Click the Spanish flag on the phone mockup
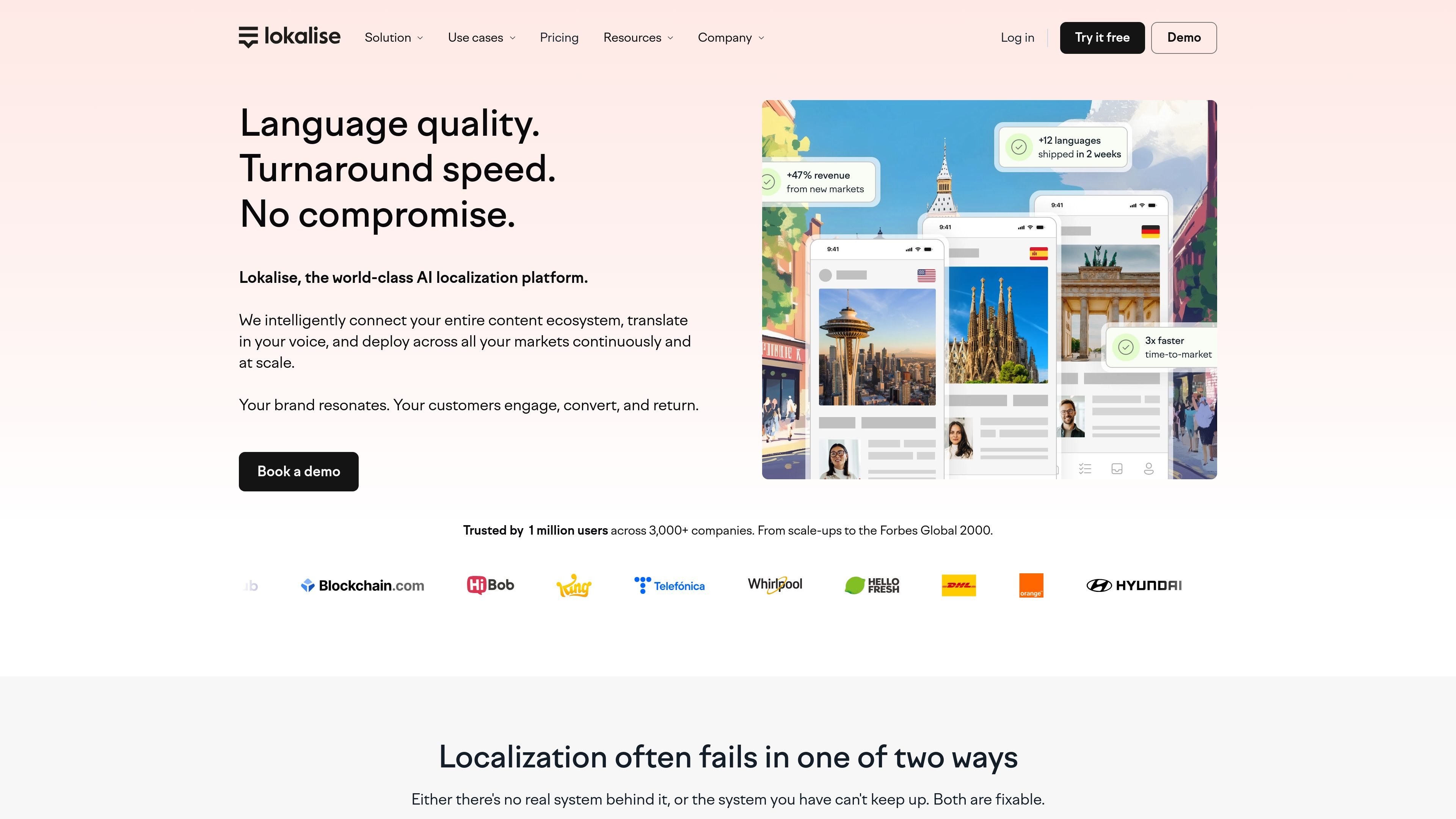Viewport: 1456px width, 819px height. [1039, 254]
